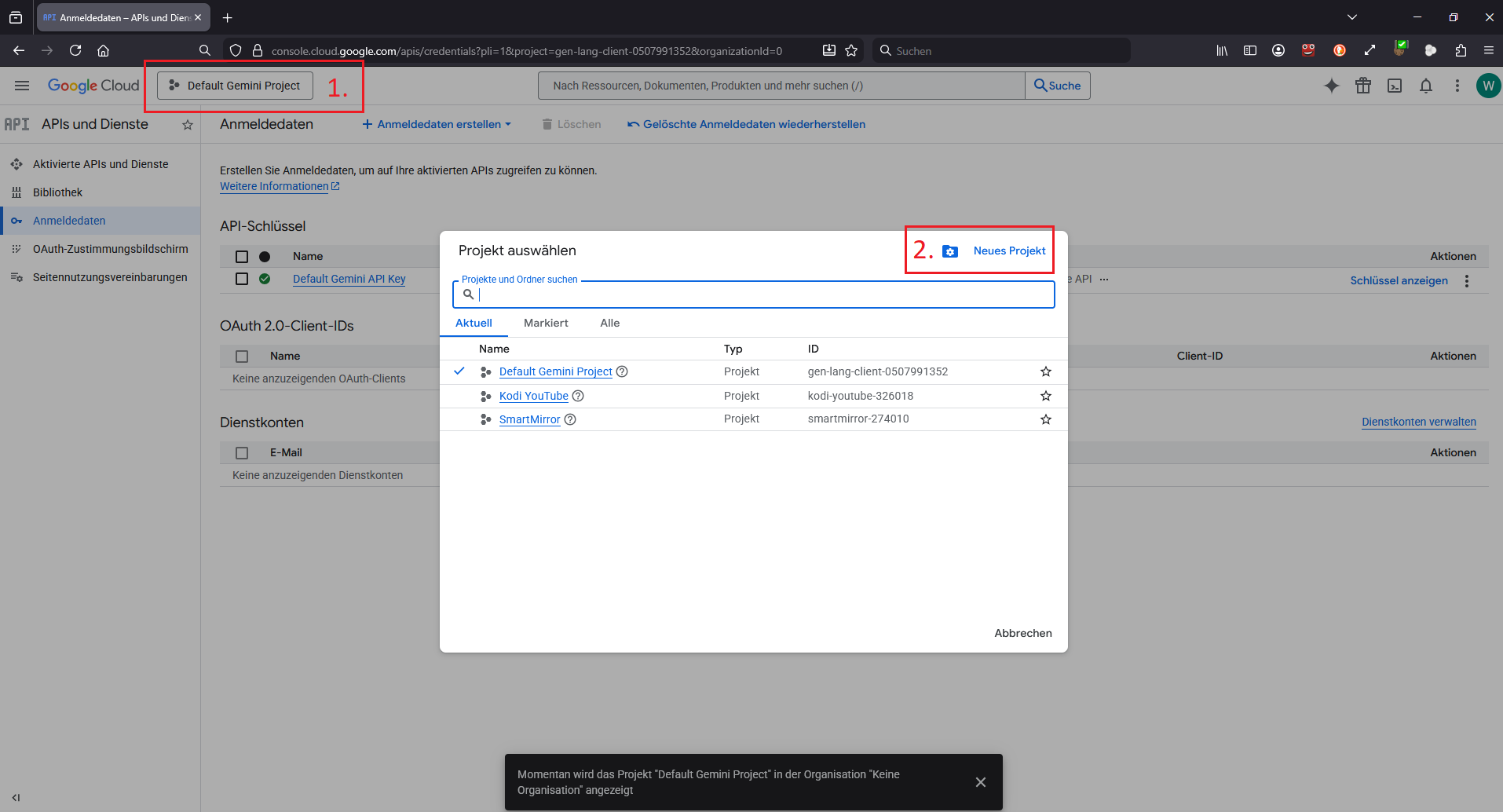Bookmark this page with star in URL bar

pyautogui.click(x=851, y=50)
